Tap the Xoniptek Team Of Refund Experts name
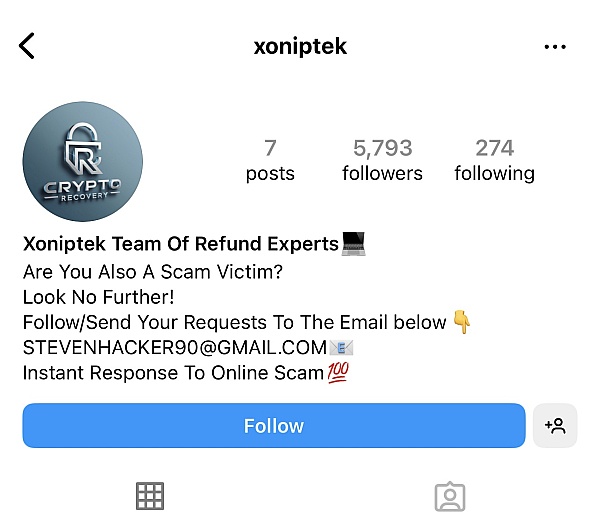The width and height of the screenshot is (600, 520). pos(181,244)
